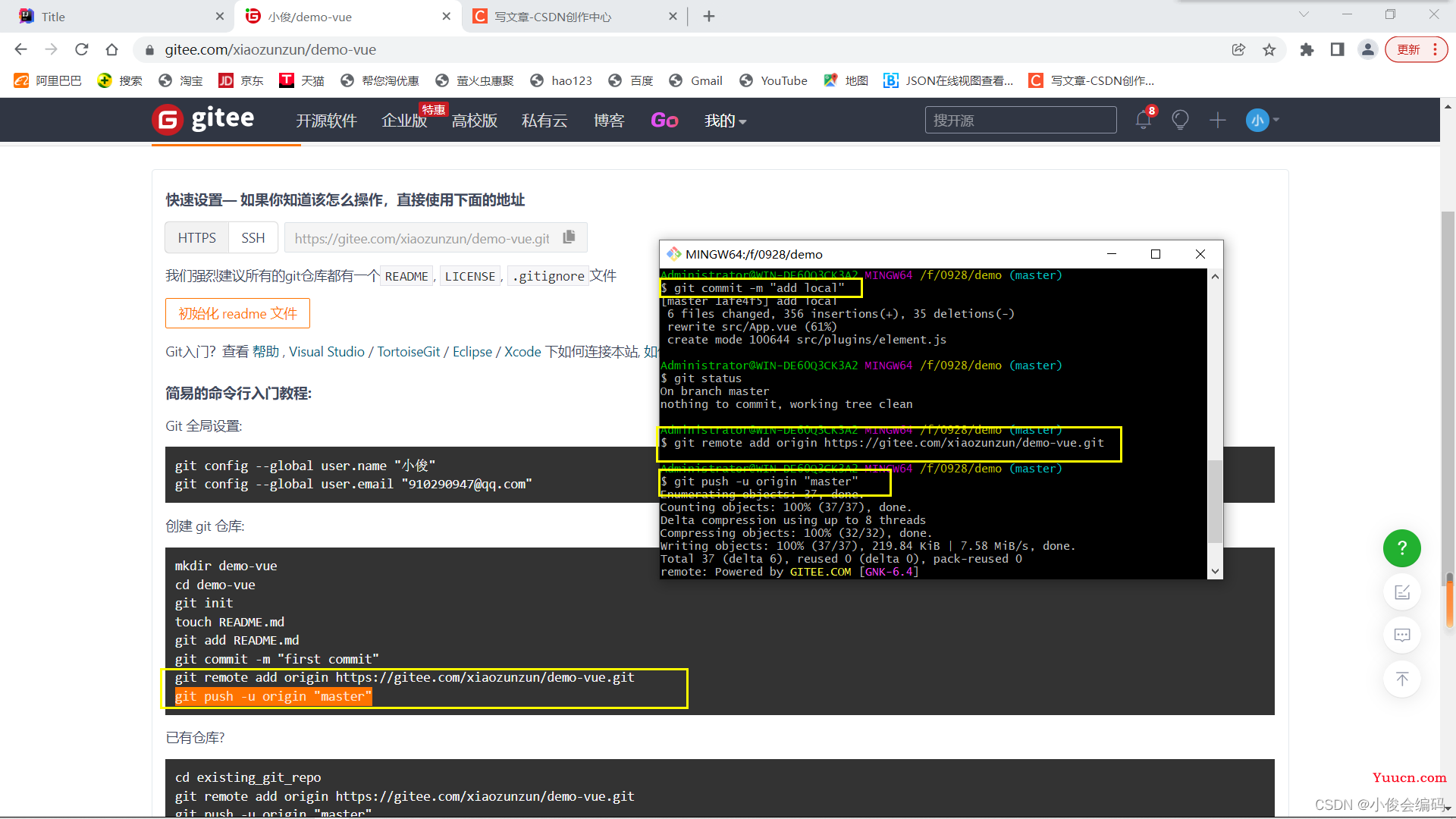The height and width of the screenshot is (819, 1456).
Task: Open the 阿里巴巴 bookmark
Action: pos(48,80)
